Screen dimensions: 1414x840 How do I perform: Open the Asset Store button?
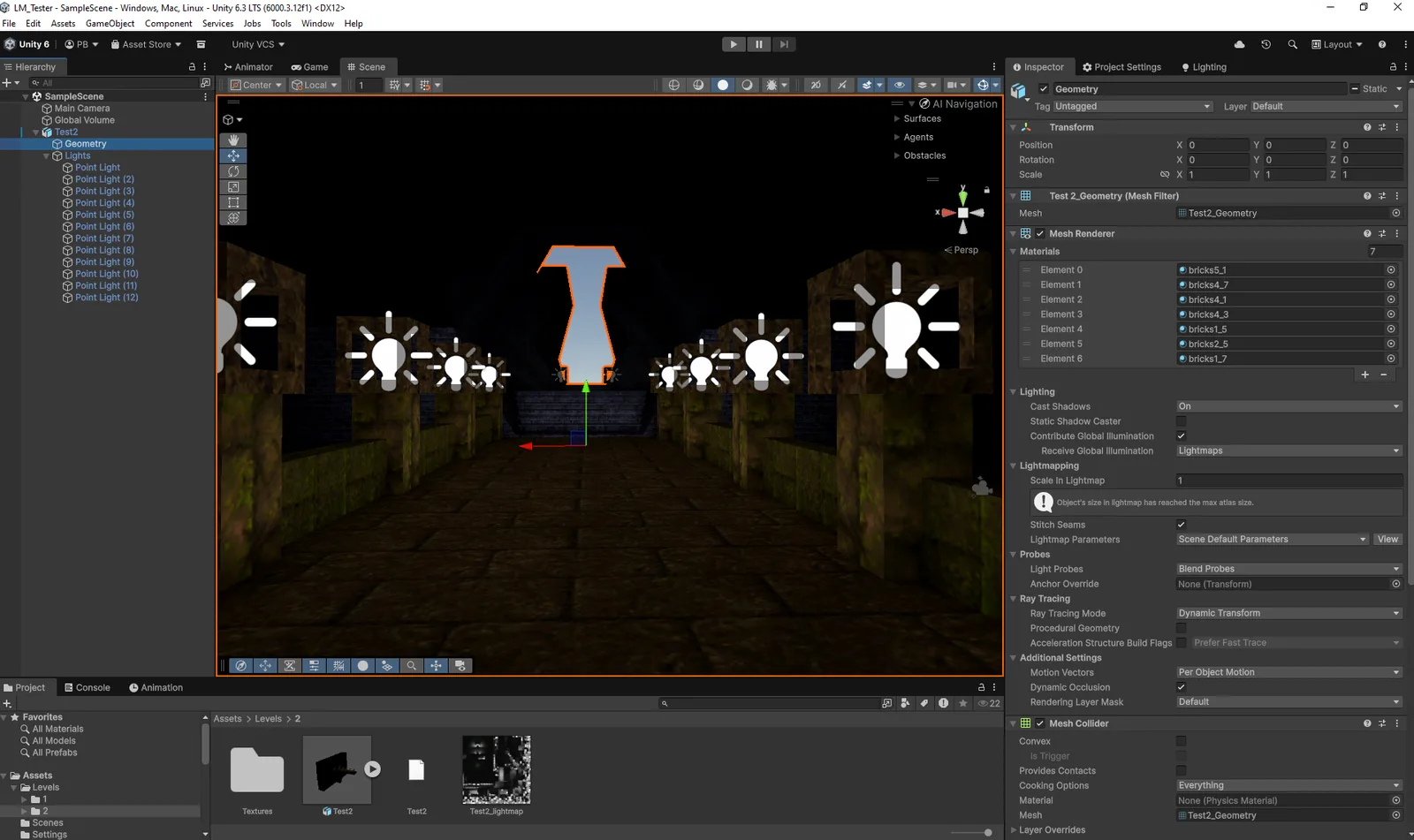(x=146, y=44)
